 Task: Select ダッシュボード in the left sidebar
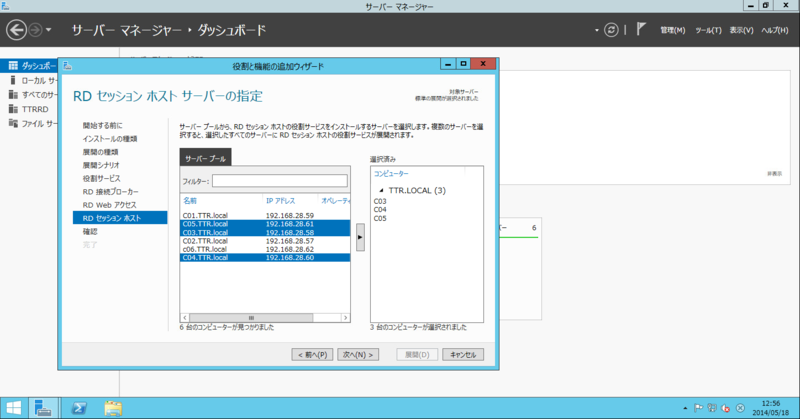(x=29, y=66)
